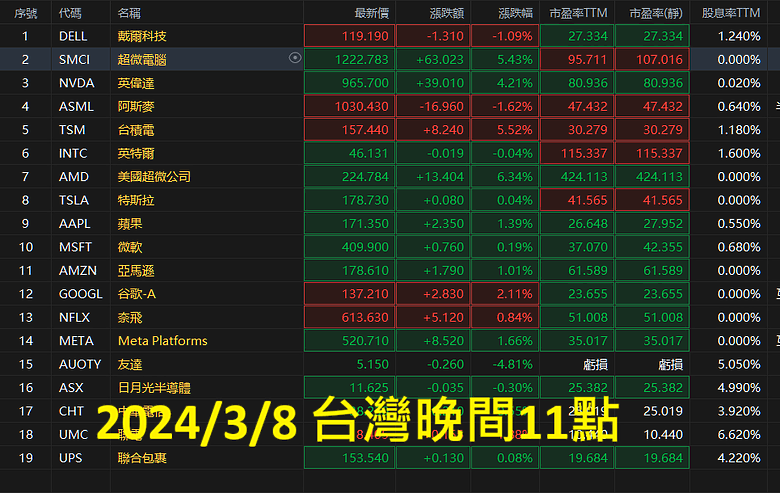Select the AAPL ticker code
Viewport: 780px width, 493px height.
[75, 223]
